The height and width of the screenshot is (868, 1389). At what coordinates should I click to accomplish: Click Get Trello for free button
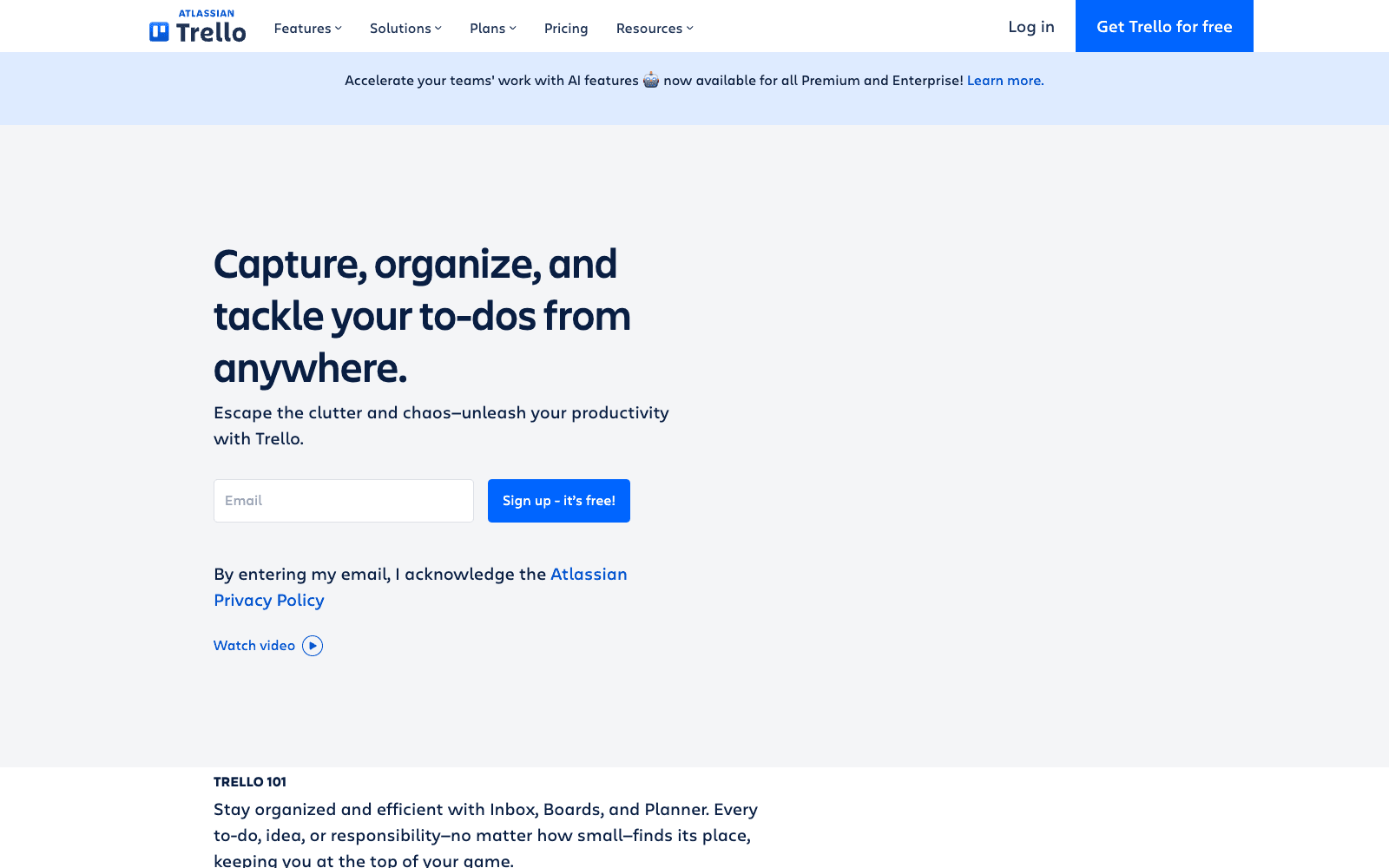point(1164,26)
